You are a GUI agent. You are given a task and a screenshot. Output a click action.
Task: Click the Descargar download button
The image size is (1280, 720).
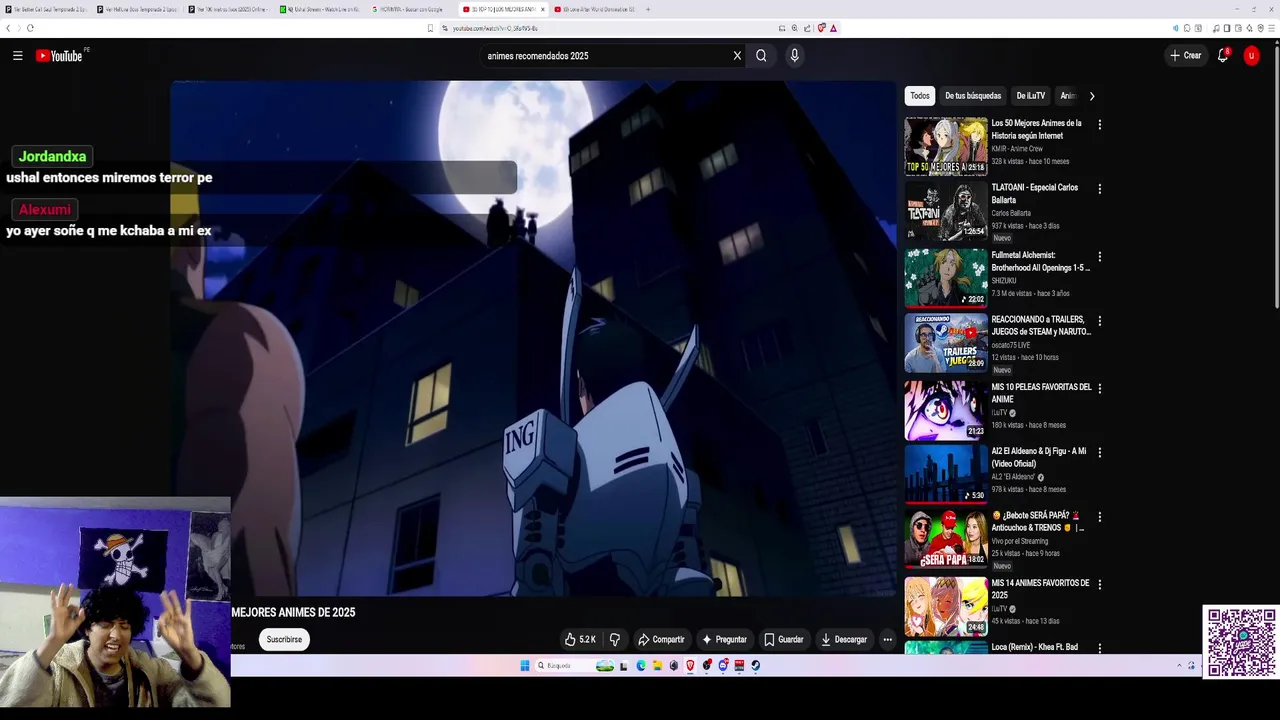(x=843, y=639)
